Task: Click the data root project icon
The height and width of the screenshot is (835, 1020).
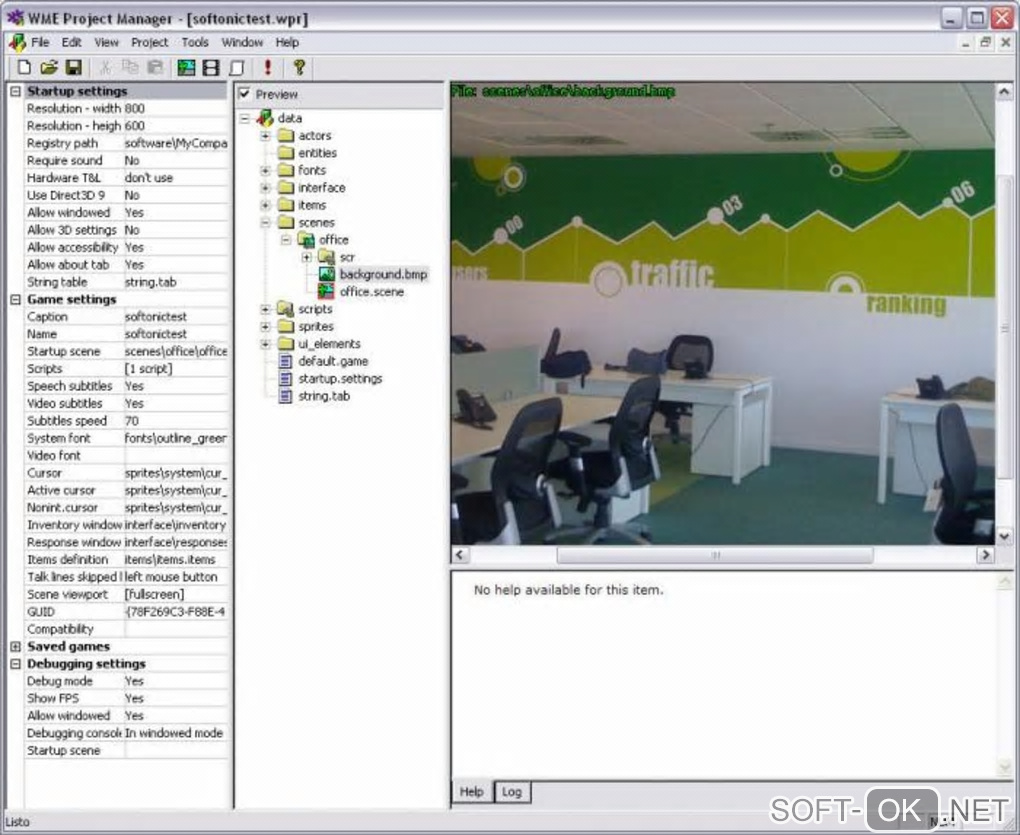Action: coord(265,118)
